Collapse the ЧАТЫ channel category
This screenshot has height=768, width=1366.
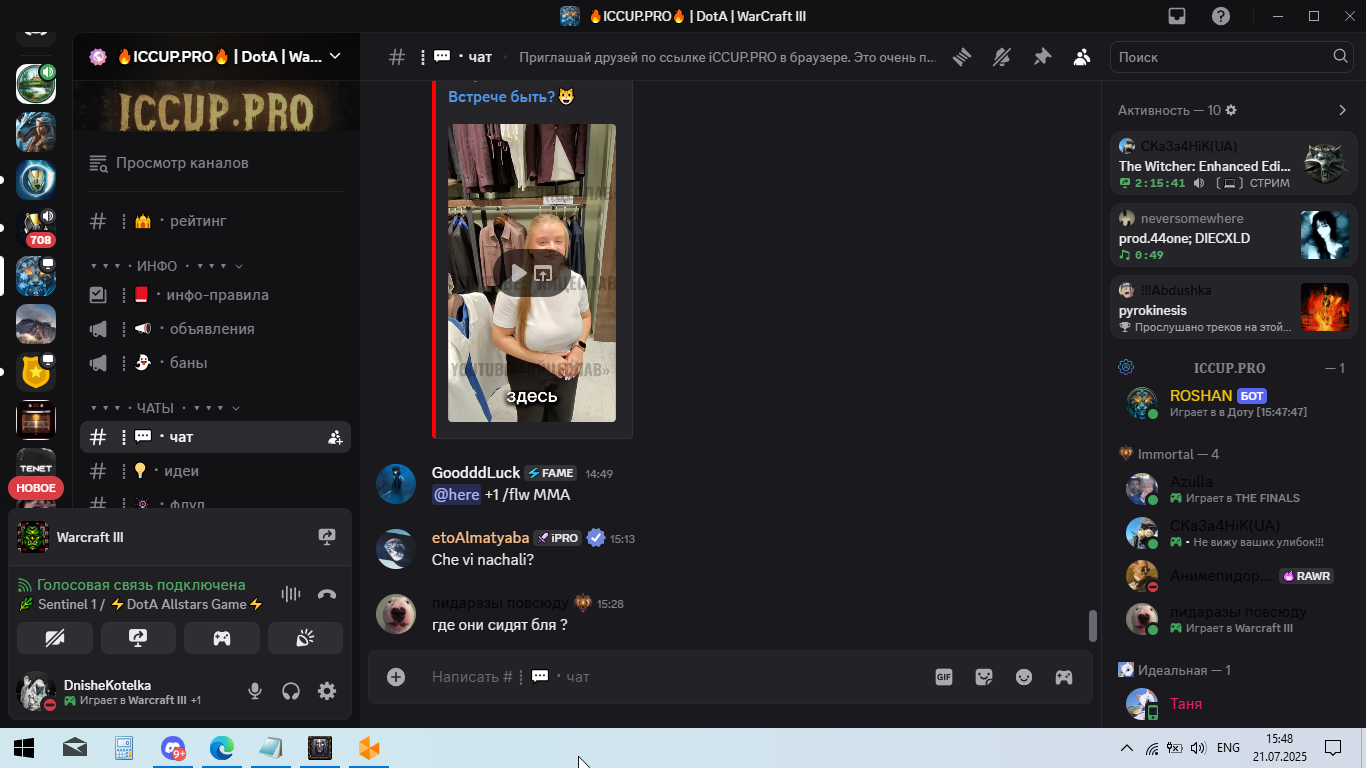(165, 408)
